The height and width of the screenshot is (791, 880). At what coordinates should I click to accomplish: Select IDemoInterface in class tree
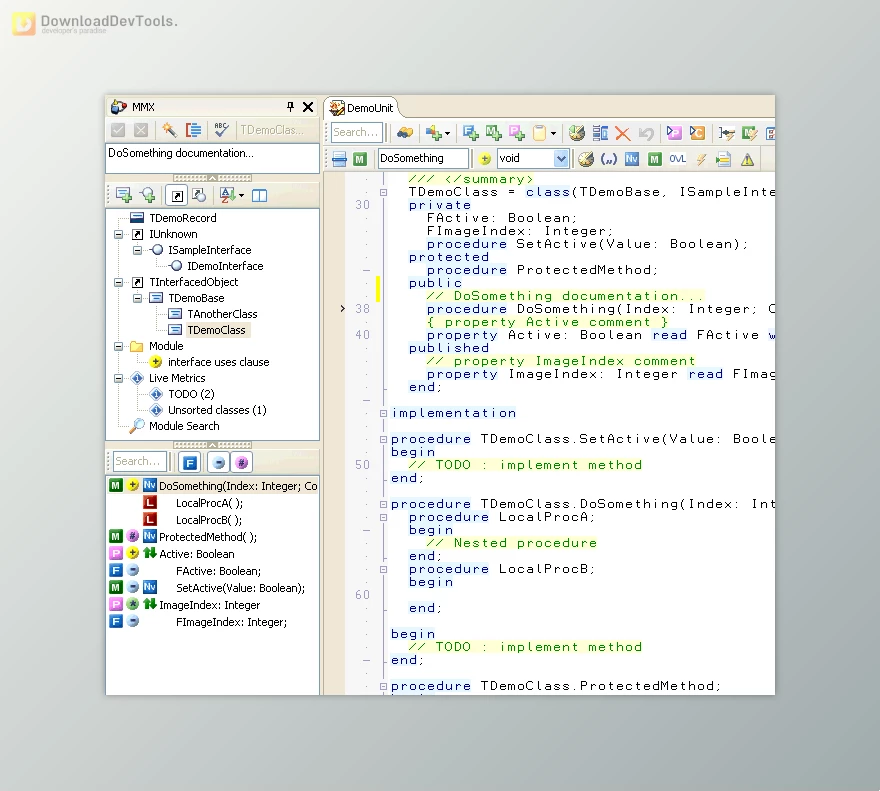click(x=225, y=266)
